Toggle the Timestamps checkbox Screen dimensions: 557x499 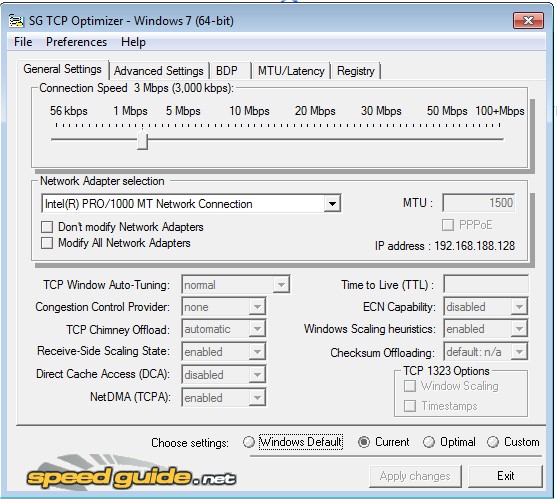(410, 406)
